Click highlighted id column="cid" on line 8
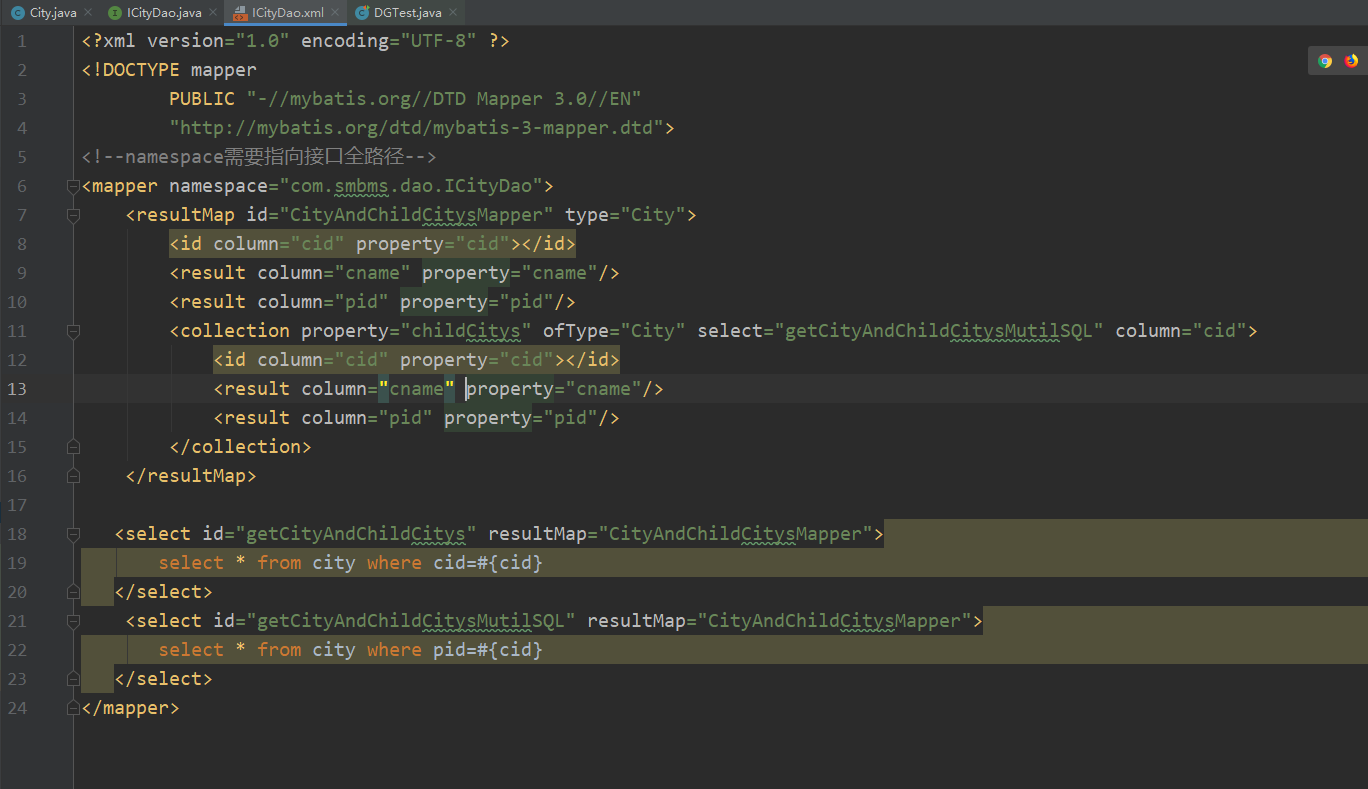The width and height of the screenshot is (1368, 789). 257,244
